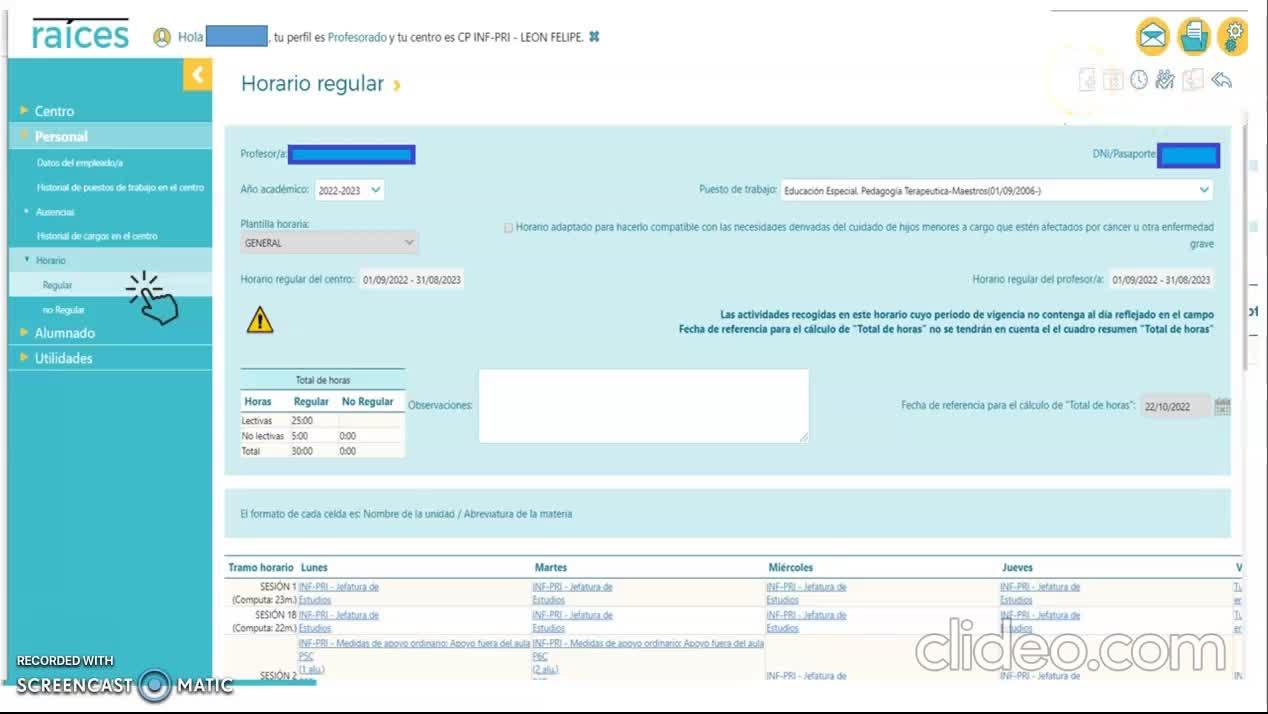1268x714 pixels.
Task: Open Lunes Medidas de apoyo ordinario link
Action: [414, 644]
